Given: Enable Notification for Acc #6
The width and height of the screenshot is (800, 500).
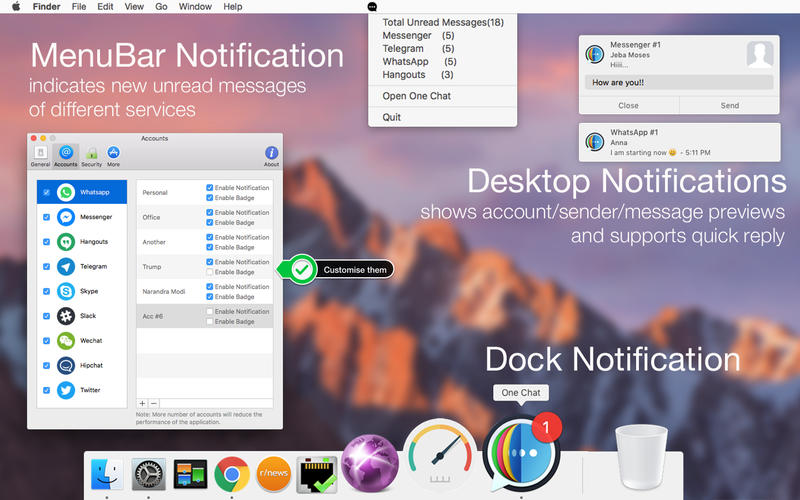Looking at the screenshot, I should pyautogui.click(x=210, y=312).
